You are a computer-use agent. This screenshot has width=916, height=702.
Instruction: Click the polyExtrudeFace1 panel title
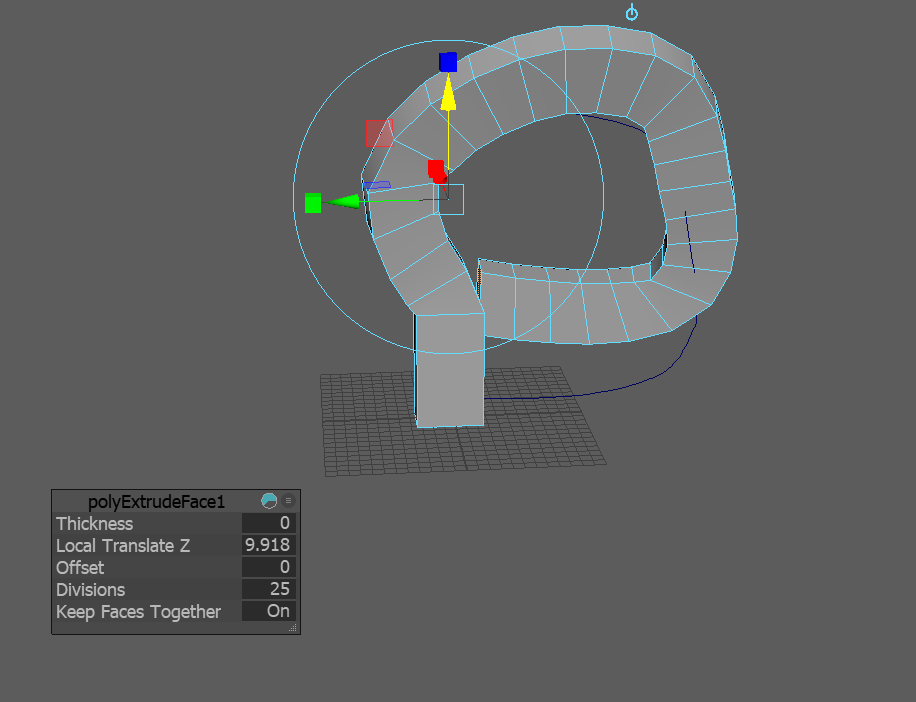tap(156, 502)
